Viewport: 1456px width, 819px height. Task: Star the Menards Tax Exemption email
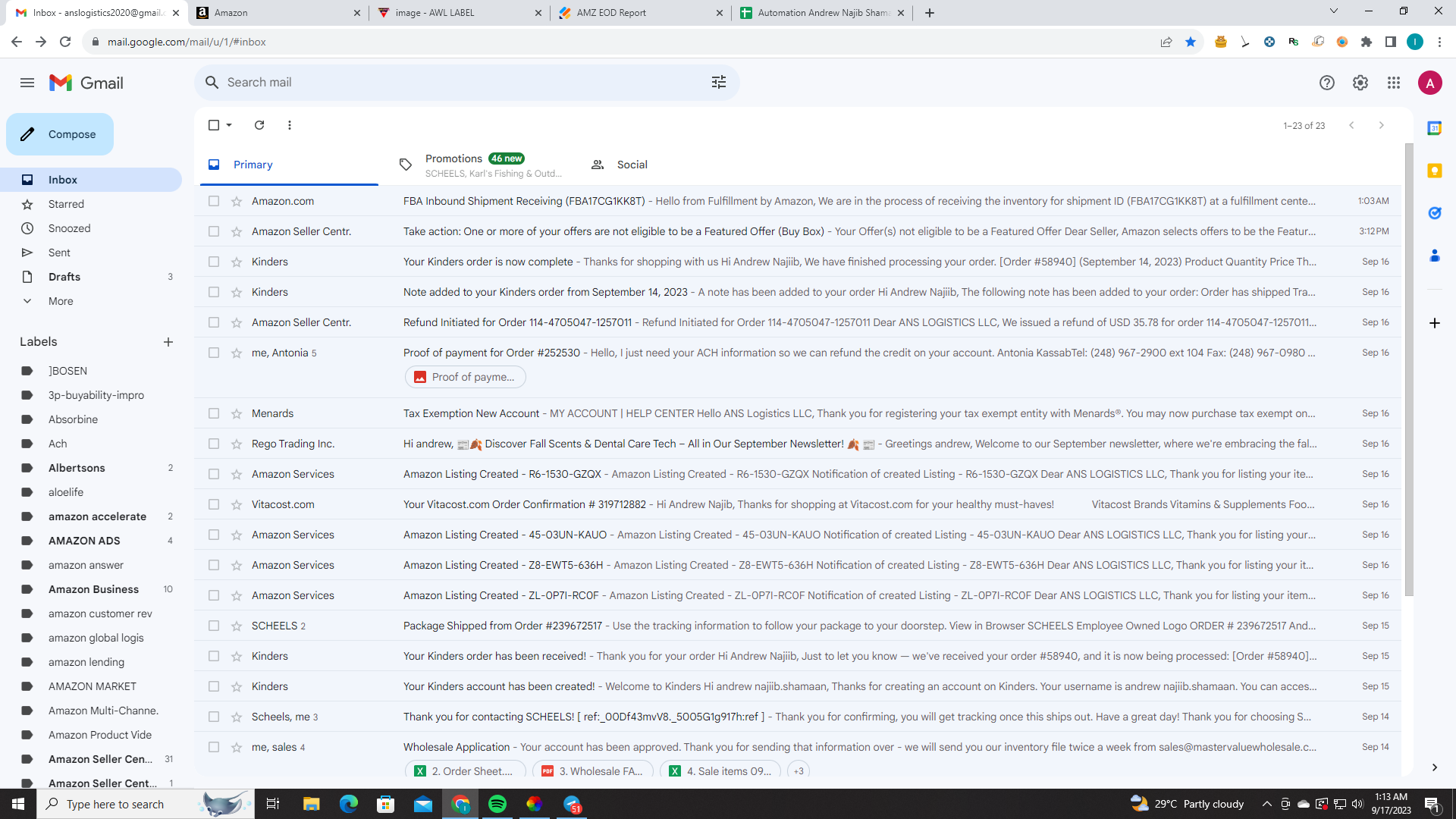pos(237,413)
